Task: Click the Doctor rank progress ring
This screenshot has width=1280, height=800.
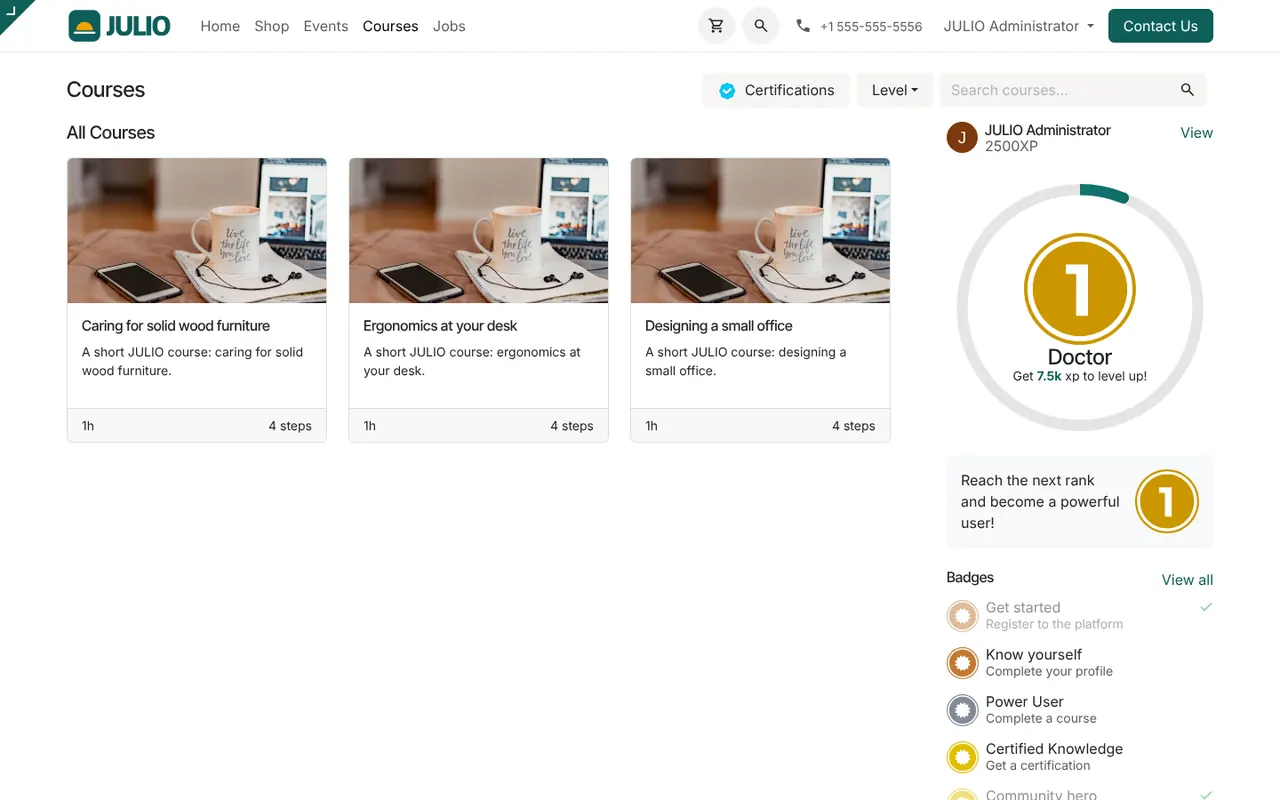Action: pos(1080,308)
